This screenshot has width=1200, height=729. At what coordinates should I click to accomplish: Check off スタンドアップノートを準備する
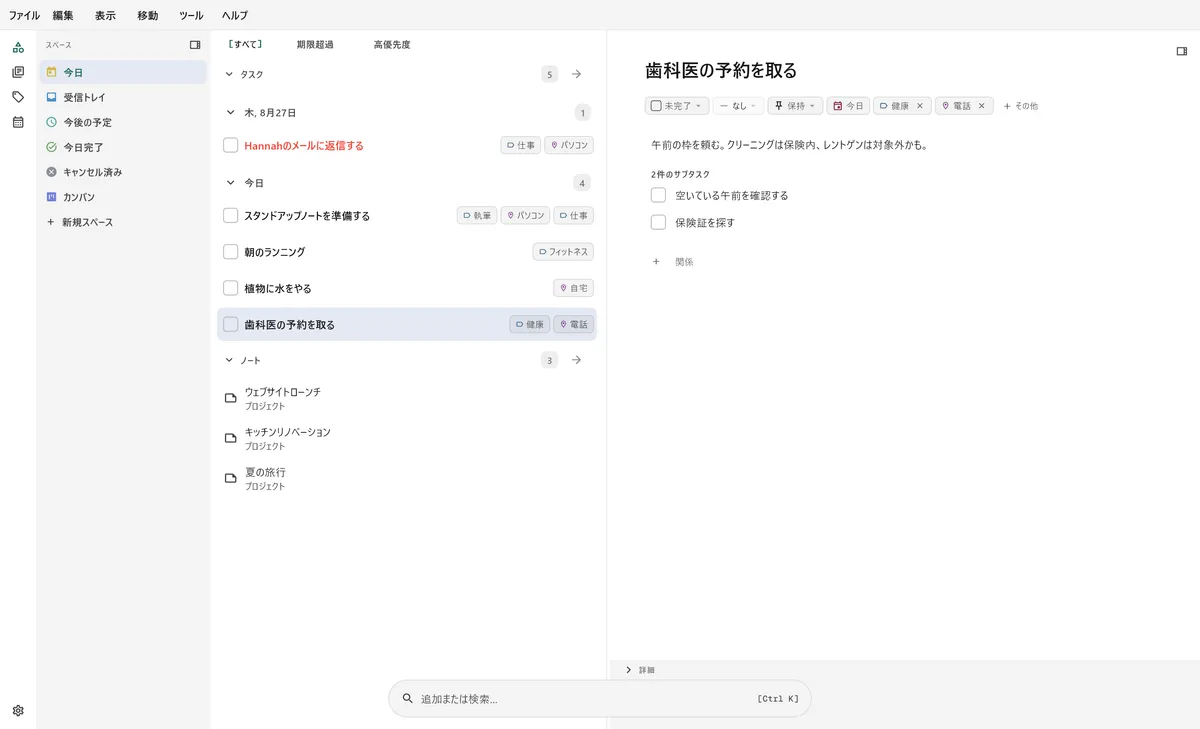pyautogui.click(x=231, y=215)
